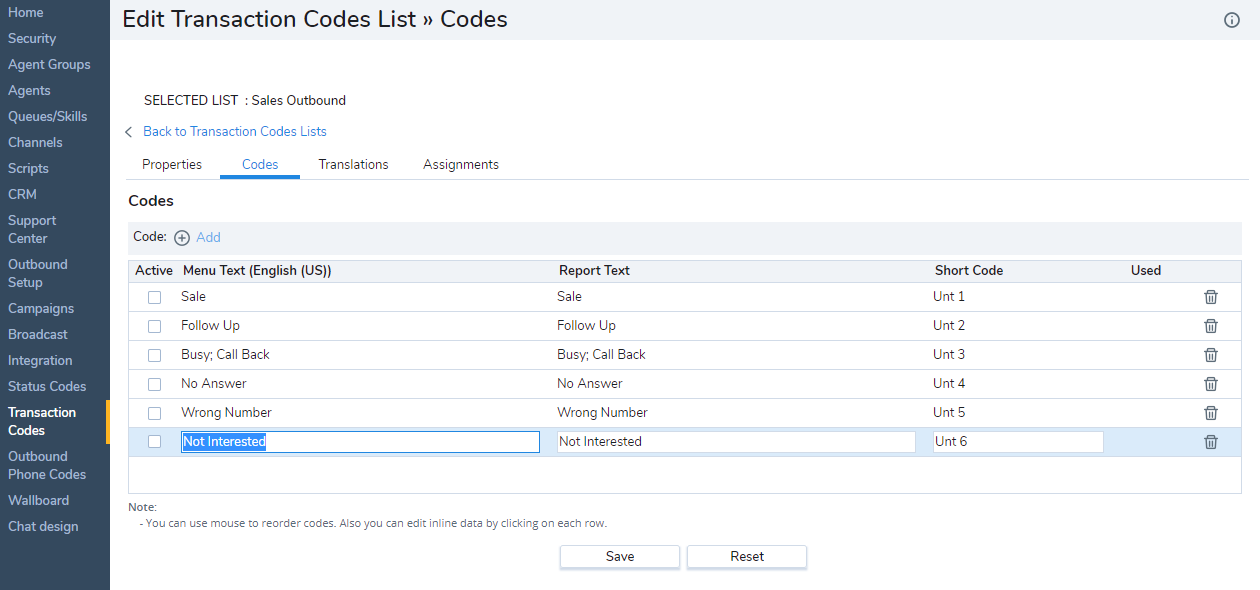Open the Assignments tab
The width and height of the screenshot is (1260, 590).
[460, 164]
